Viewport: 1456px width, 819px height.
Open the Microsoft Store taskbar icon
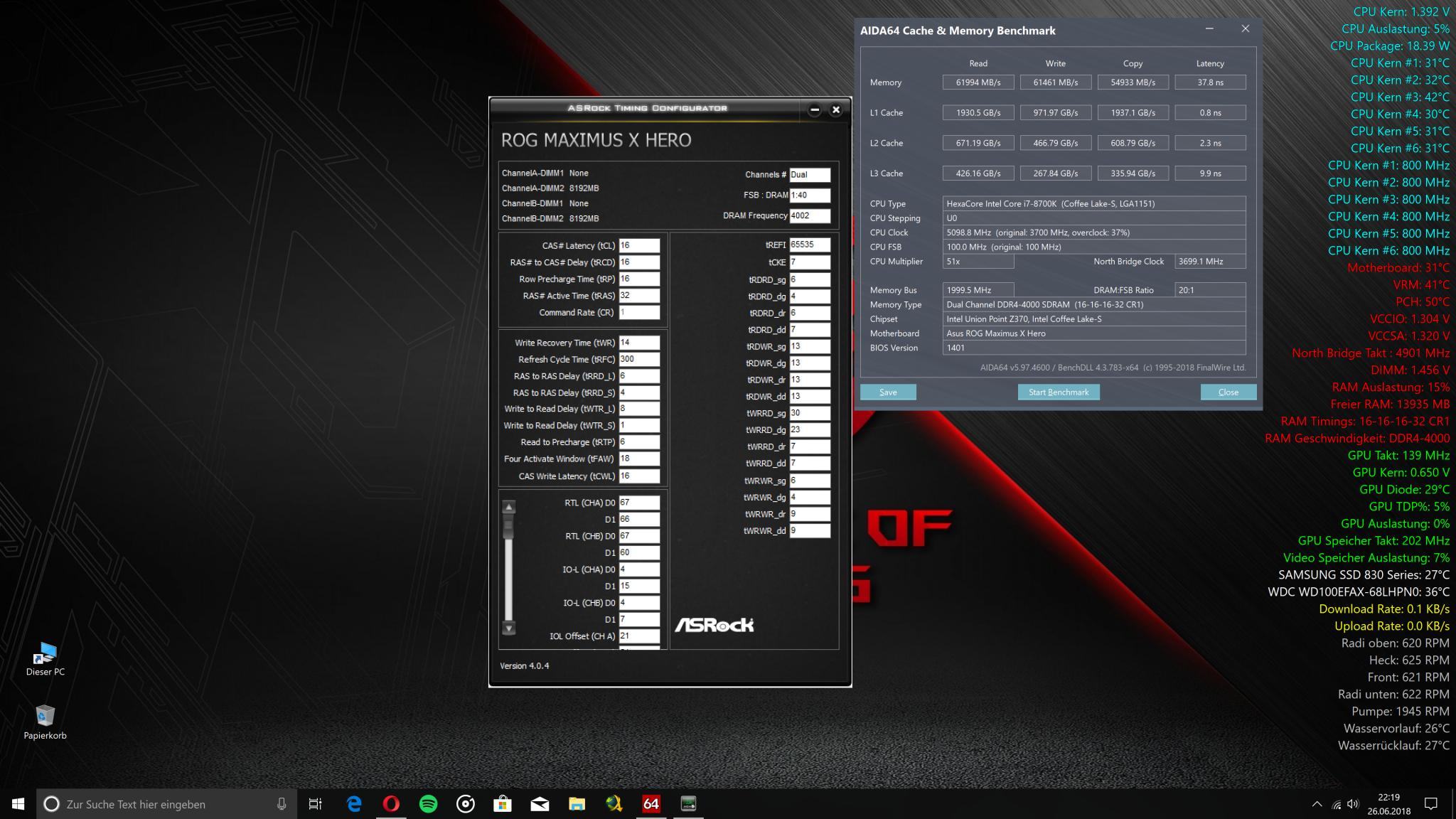click(x=503, y=804)
